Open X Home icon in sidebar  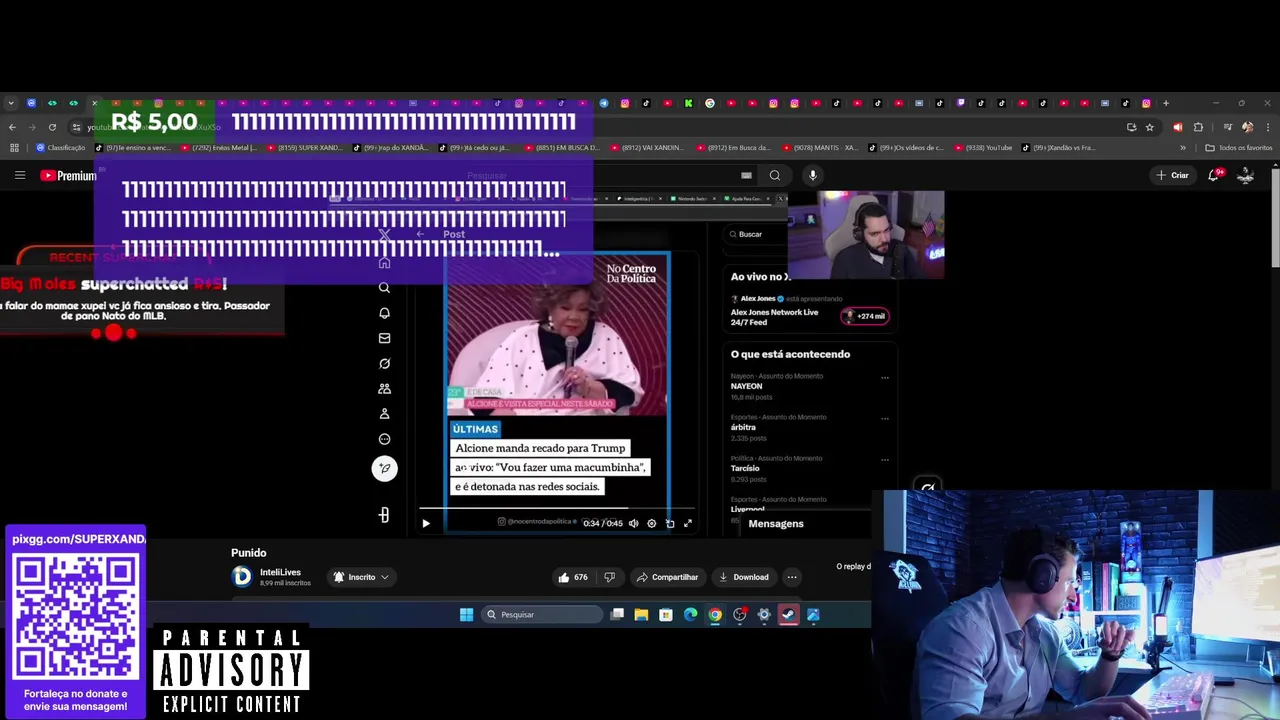(384, 263)
